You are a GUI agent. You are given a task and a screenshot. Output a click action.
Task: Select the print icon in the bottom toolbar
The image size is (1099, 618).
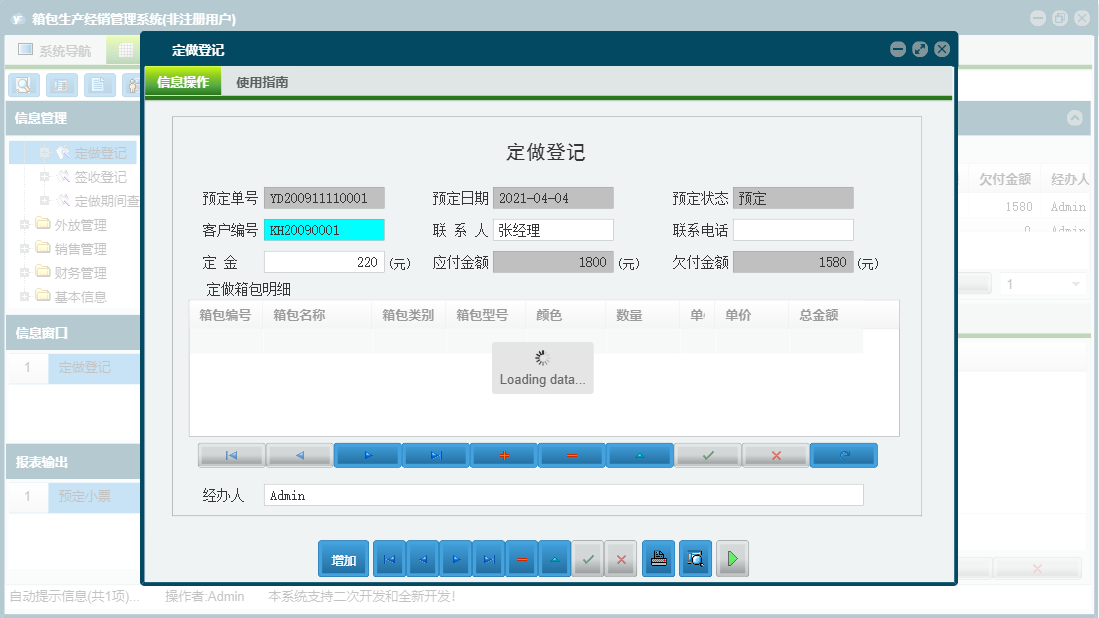click(659, 559)
